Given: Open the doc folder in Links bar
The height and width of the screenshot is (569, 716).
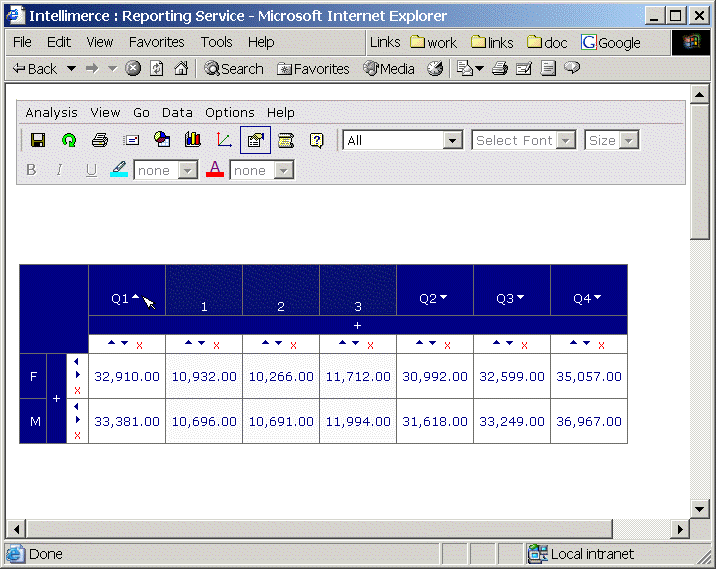Looking at the screenshot, I should 547,42.
